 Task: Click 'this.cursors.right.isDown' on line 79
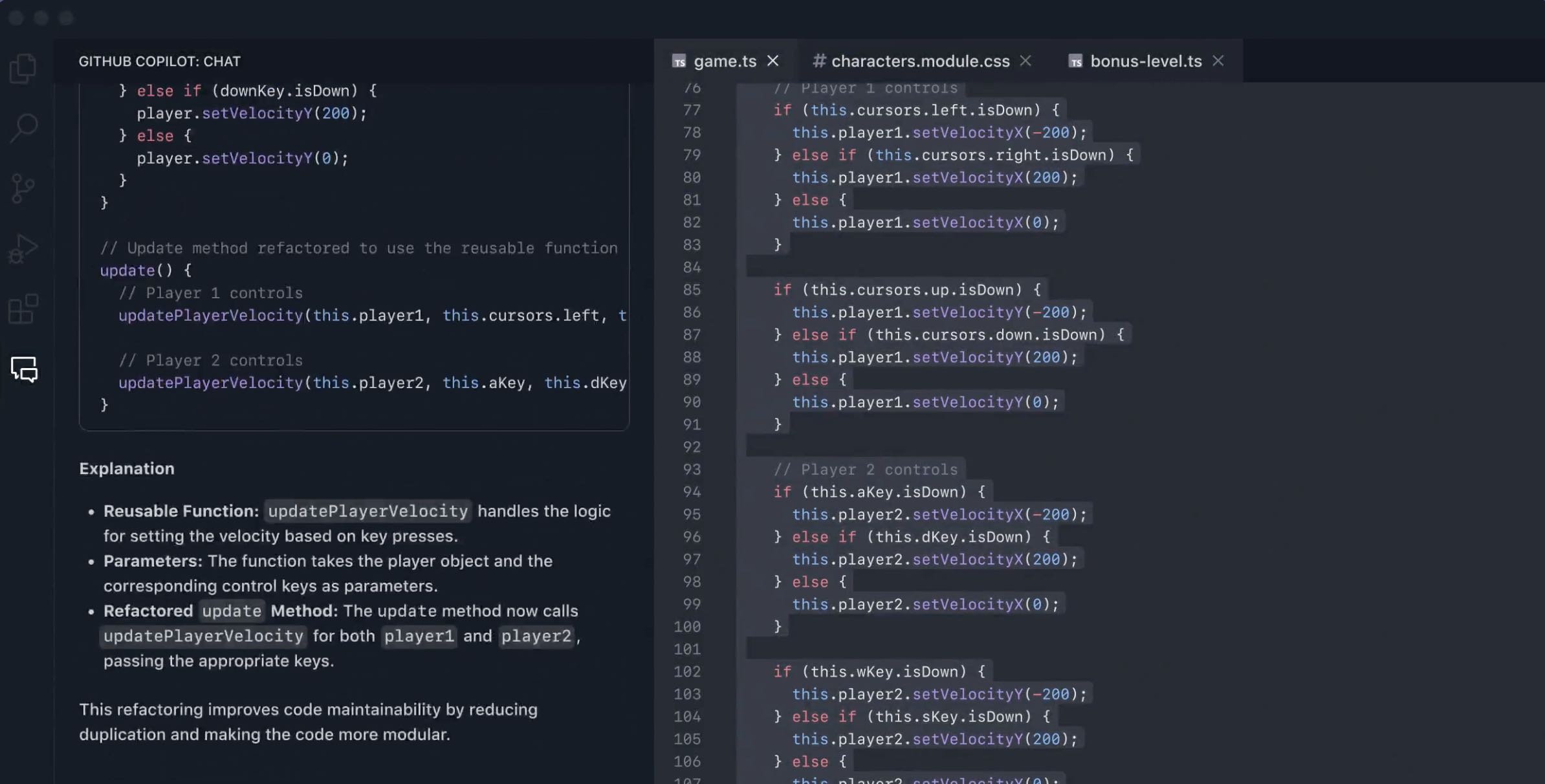pyautogui.click(x=991, y=155)
